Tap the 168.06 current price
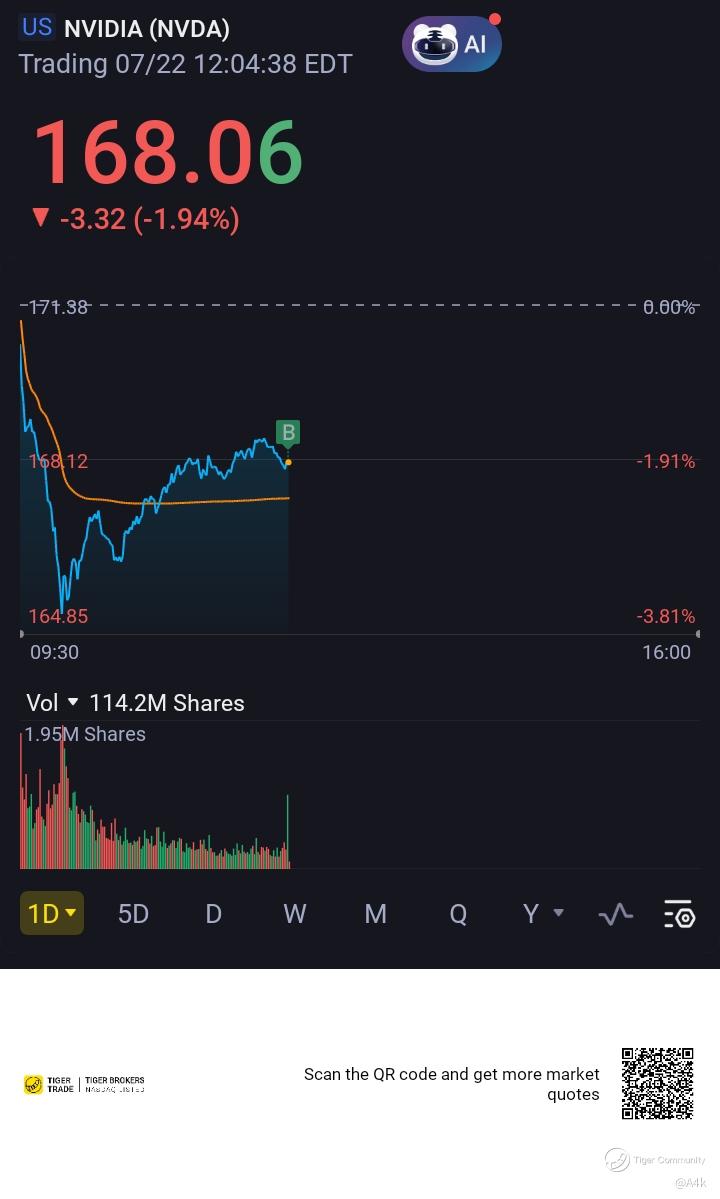The image size is (720, 1199). (168, 153)
